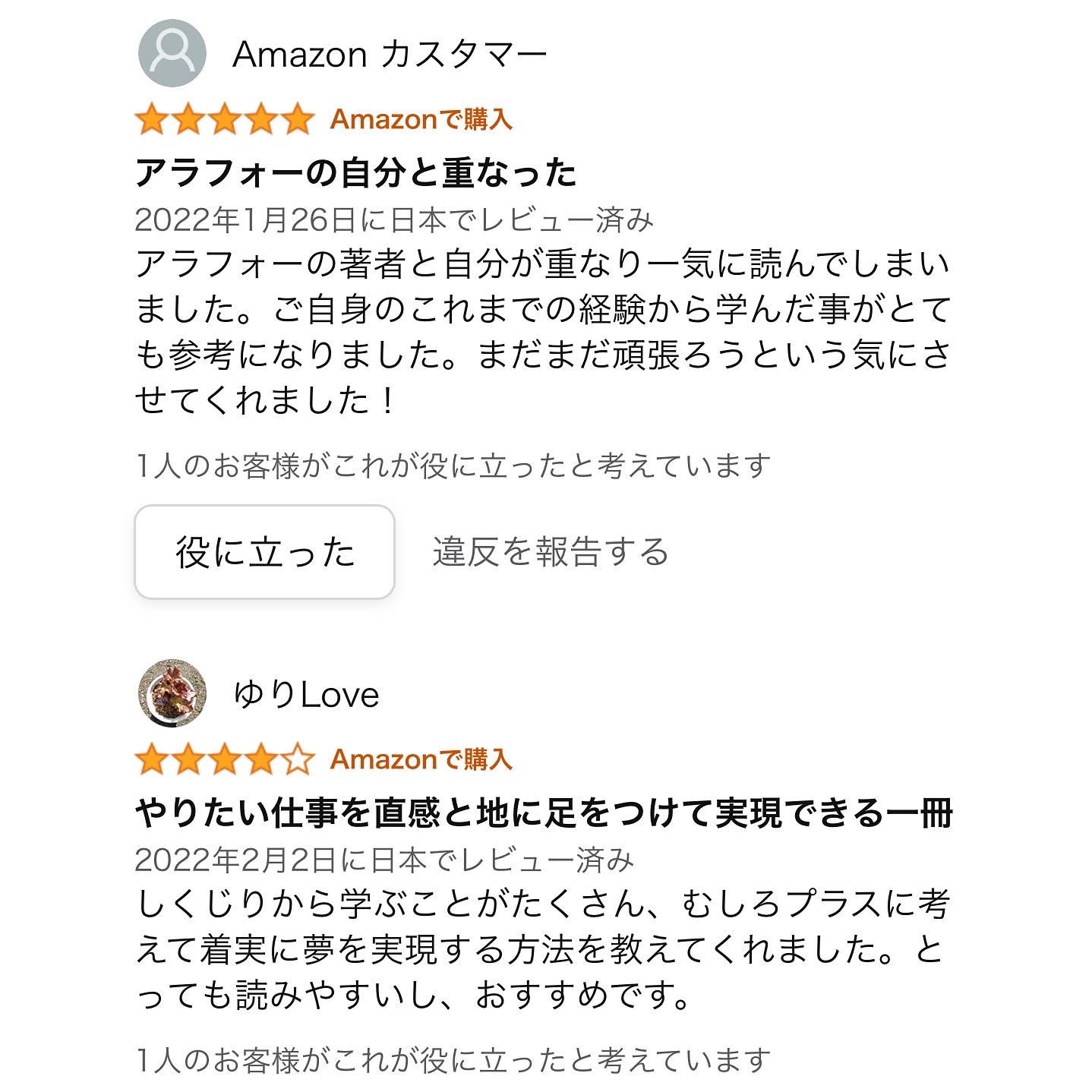Open review title やりたい仕事を直感と地に足をつけて実現できる一冊
Image resolution: width=1092 pixels, height=1092 pixels.
pos(544,813)
